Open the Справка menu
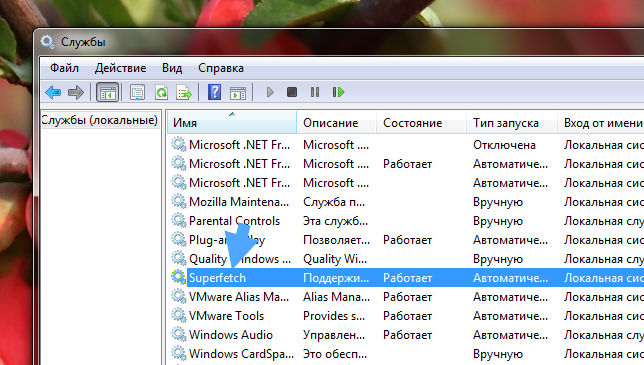 coord(221,68)
